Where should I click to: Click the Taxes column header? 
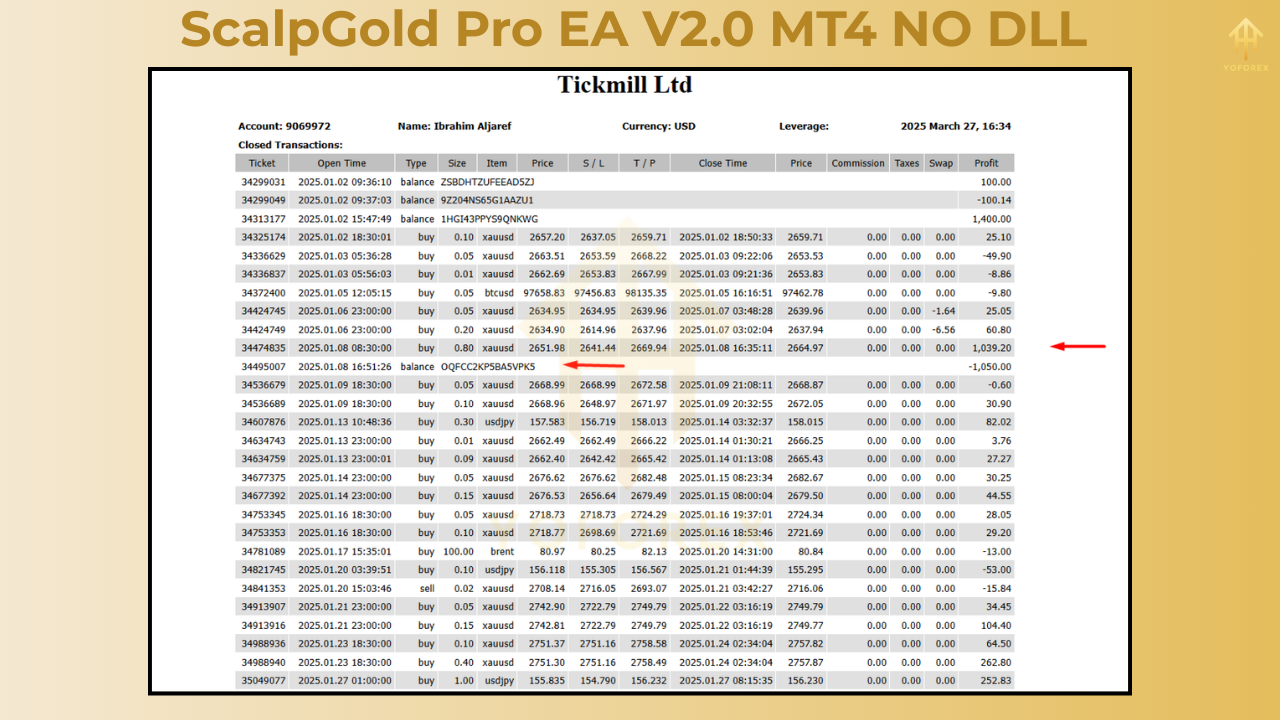(x=906, y=162)
